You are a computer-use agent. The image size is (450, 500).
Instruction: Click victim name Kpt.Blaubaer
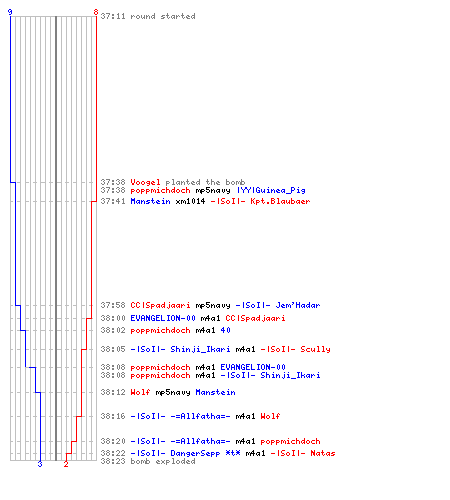click(x=280, y=201)
